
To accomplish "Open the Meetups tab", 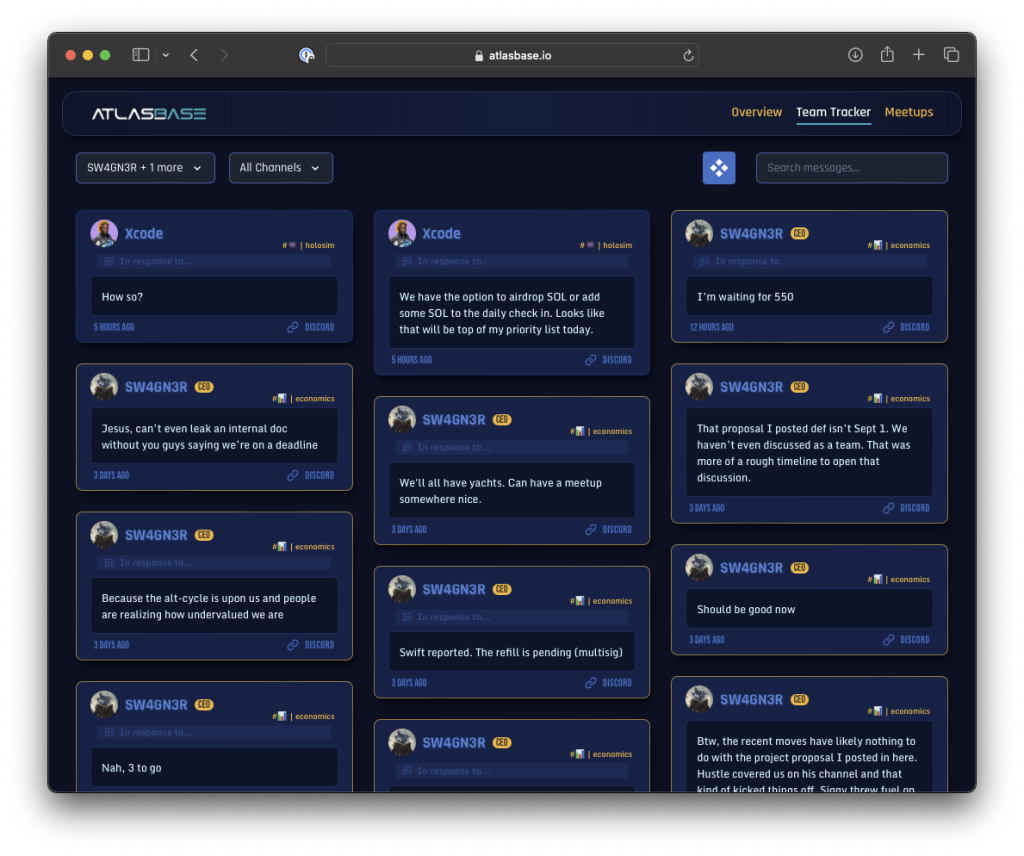I will click(909, 112).
